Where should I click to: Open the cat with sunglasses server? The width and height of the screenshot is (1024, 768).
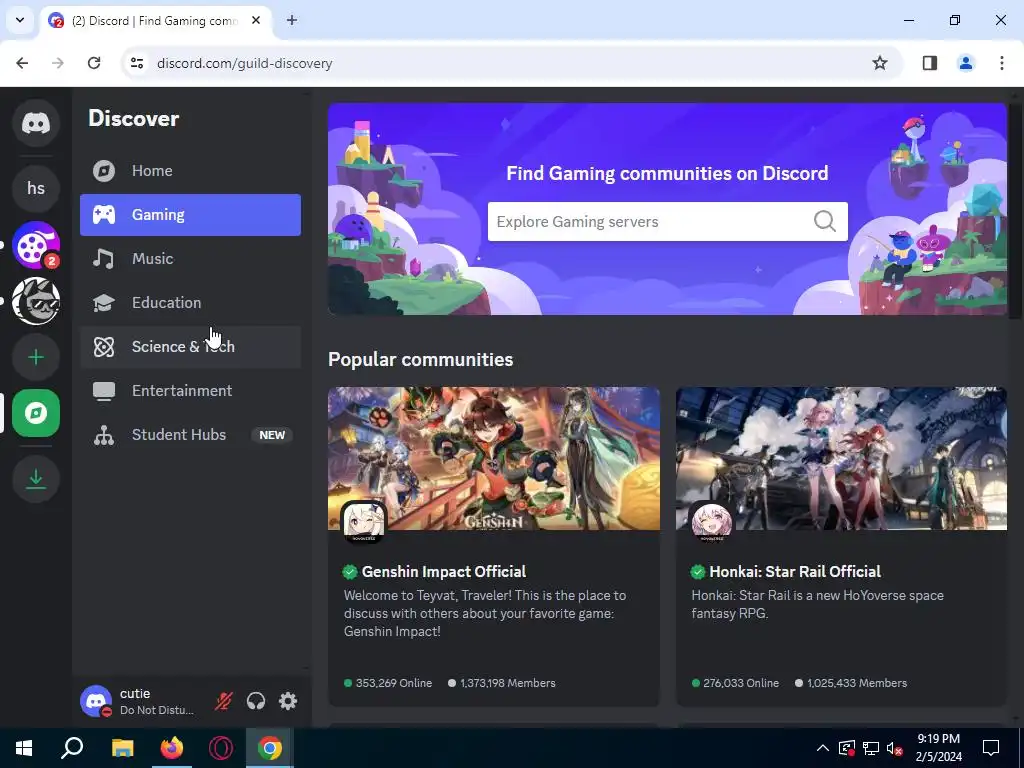point(36,301)
